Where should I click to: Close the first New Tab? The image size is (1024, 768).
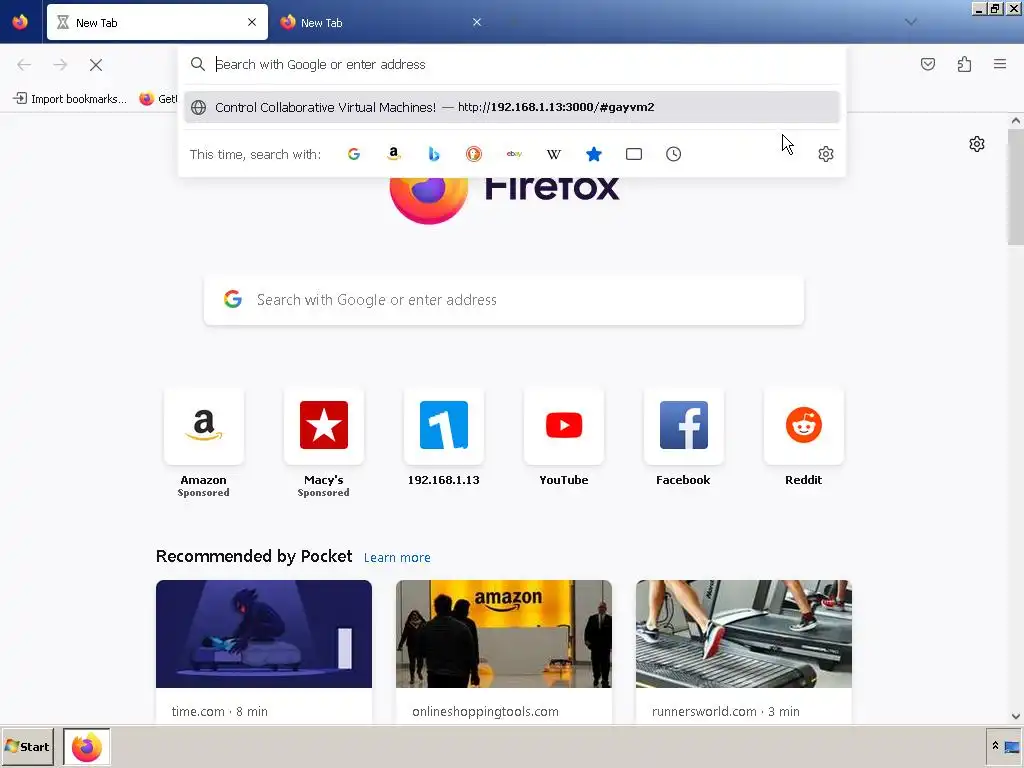[x=252, y=22]
